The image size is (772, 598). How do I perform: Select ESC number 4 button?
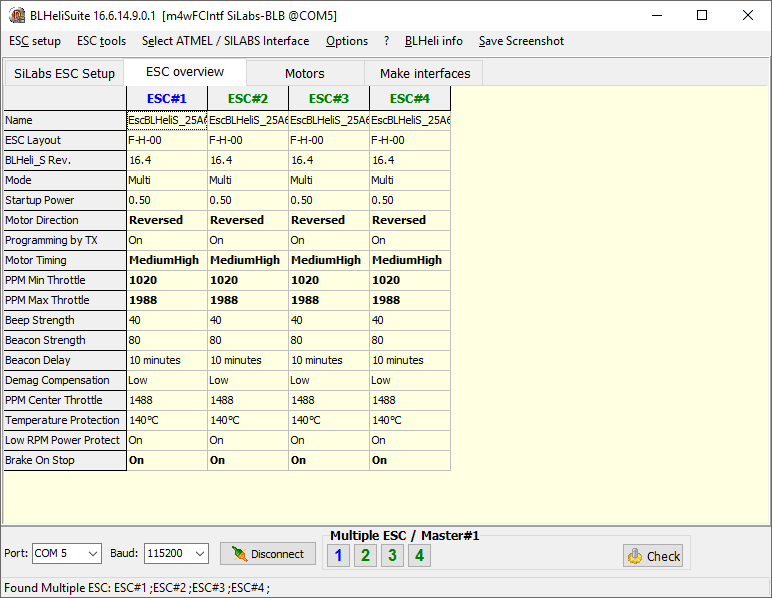(419, 556)
